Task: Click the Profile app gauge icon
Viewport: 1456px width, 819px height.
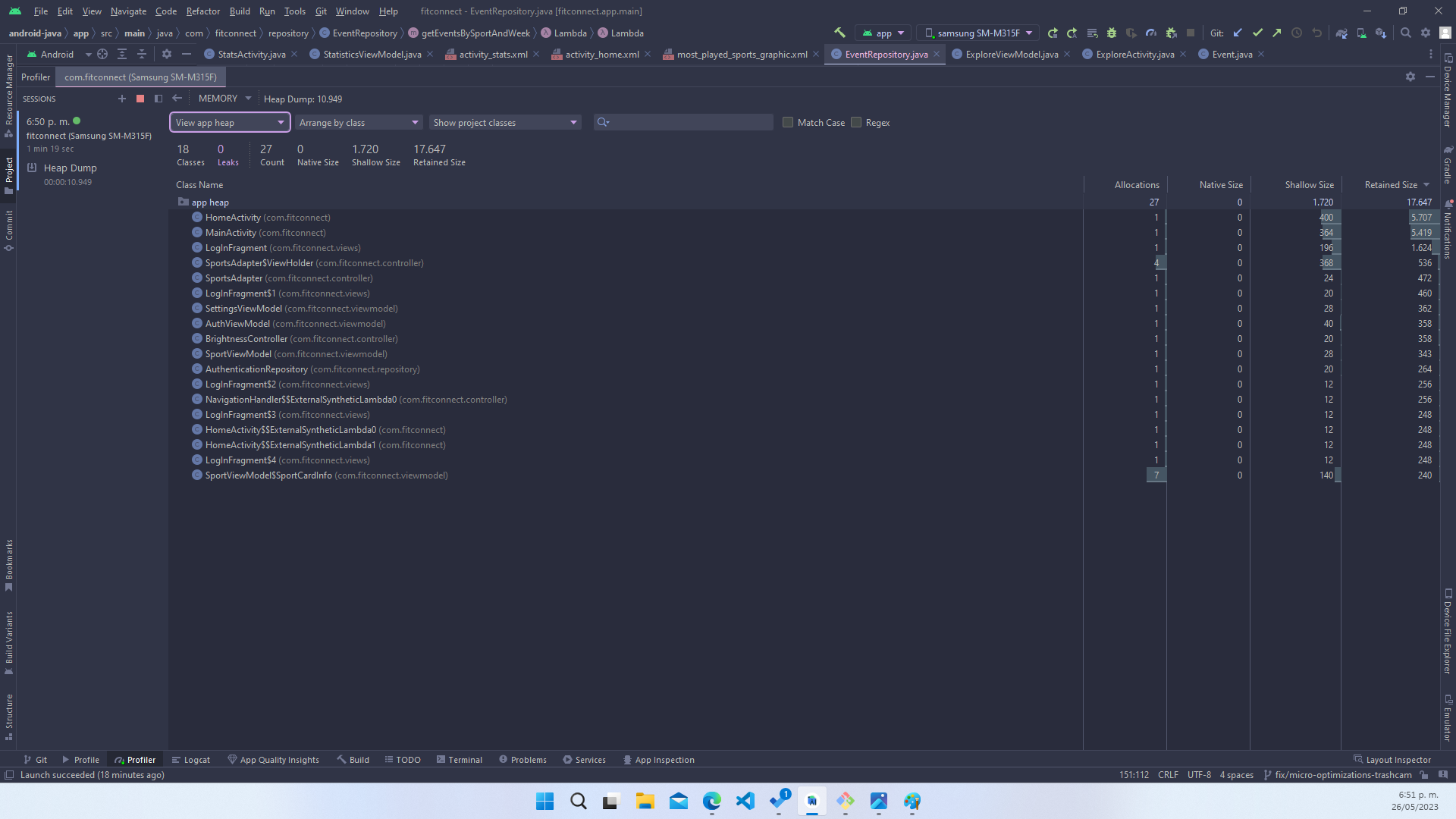Action: (1151, 33)
